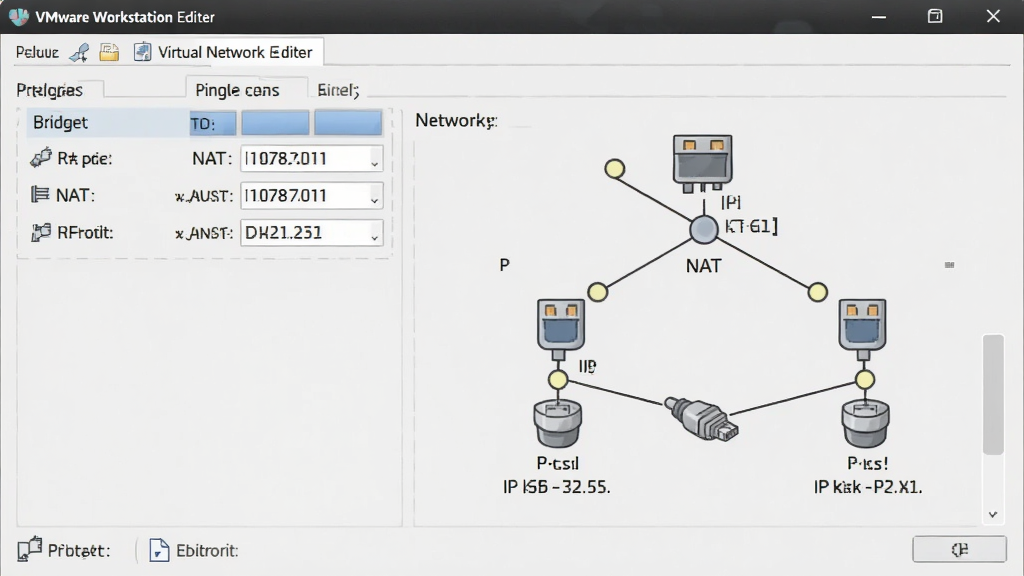Click the yellow node above P-ks! device
1024x576 pixels.
pos(865,379)
